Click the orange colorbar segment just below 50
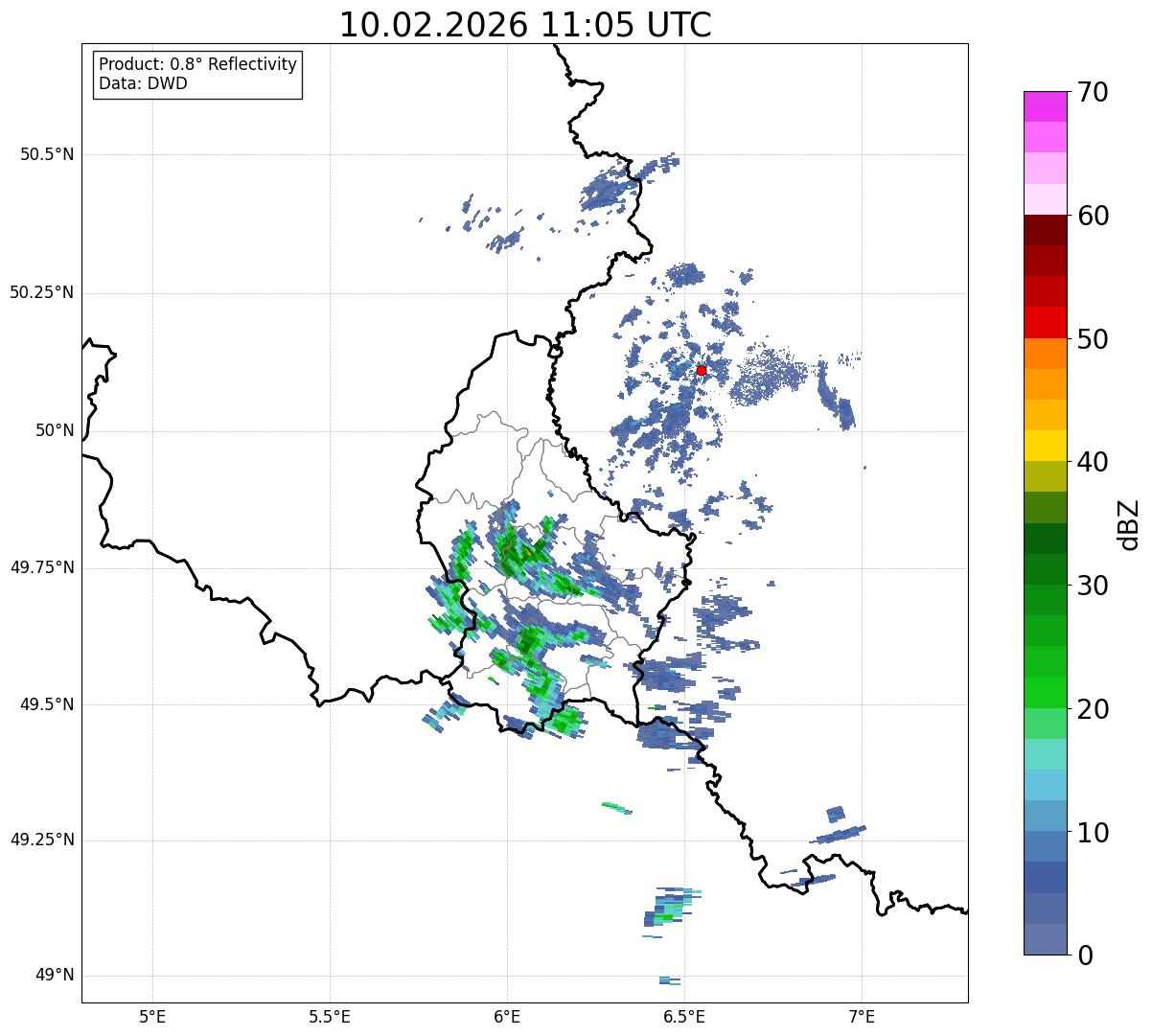The height and width of the screenshot is (1036, 1152). click(x=1045, y=354)
